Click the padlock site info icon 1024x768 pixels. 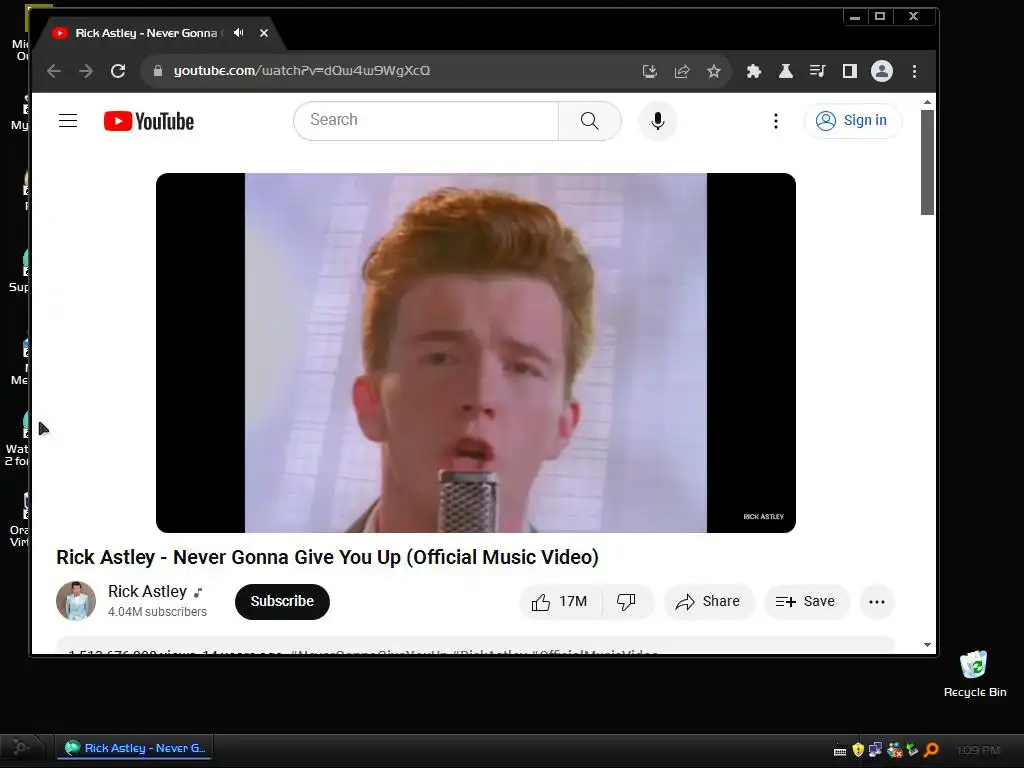point(157,71)
